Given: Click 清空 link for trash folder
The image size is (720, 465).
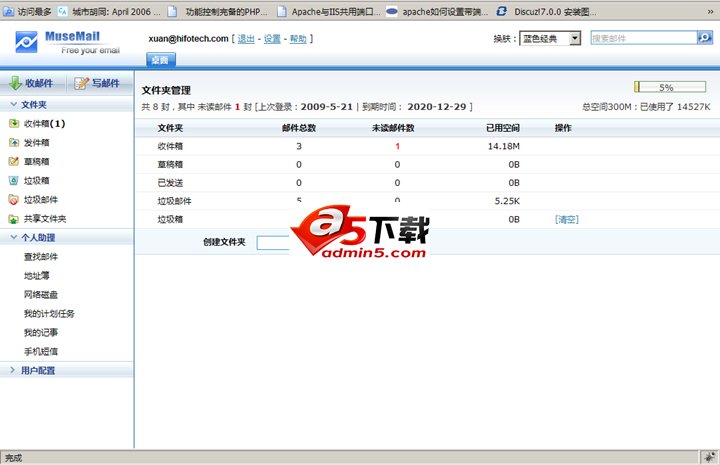Looking at the screenshot, I should [x=567, y=219].
